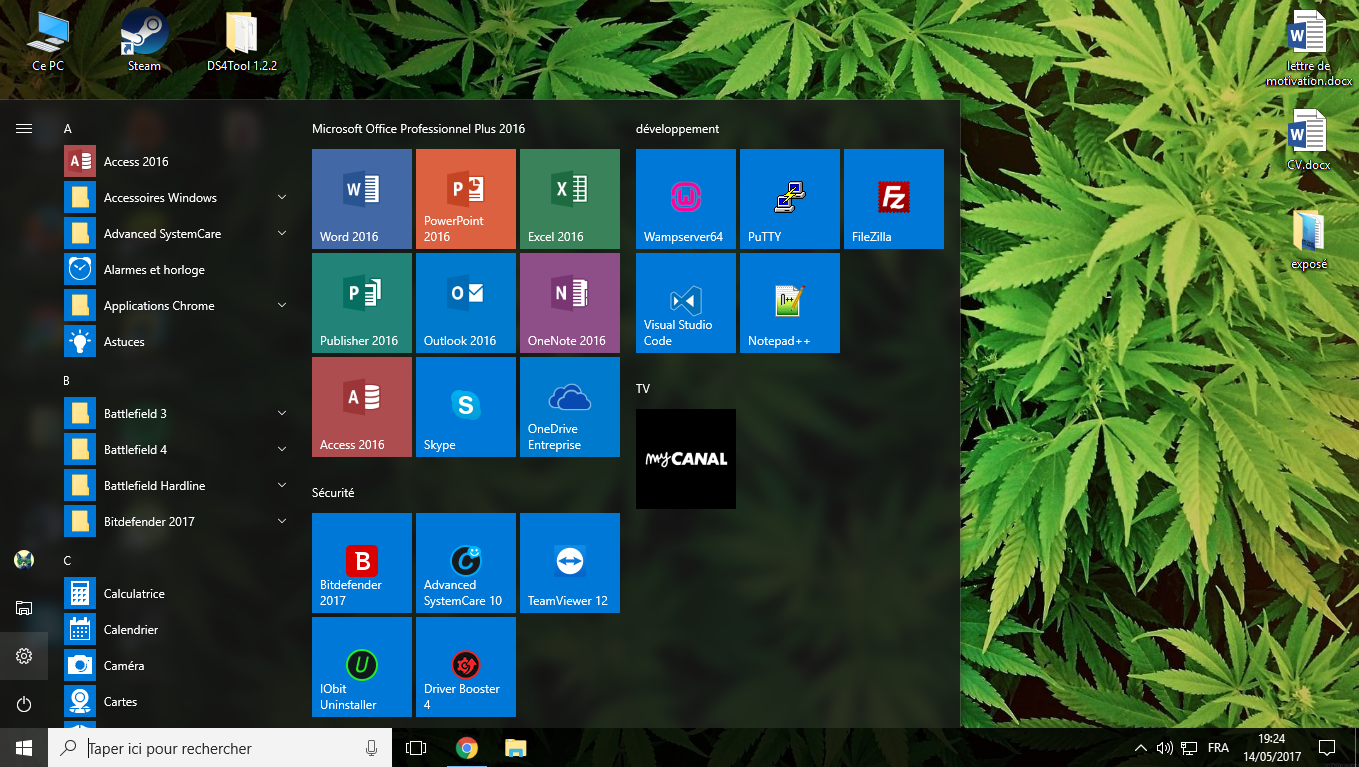Image resolution: width=1359 pixels, height=767 pixels.
Task: Expand Accessoires Windows folder chevron
Action: 282,197
